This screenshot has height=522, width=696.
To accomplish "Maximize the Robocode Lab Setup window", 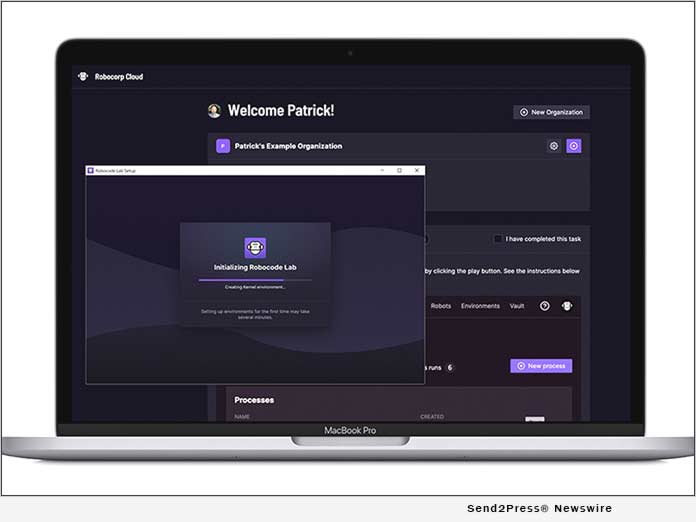I will point(399,170).
